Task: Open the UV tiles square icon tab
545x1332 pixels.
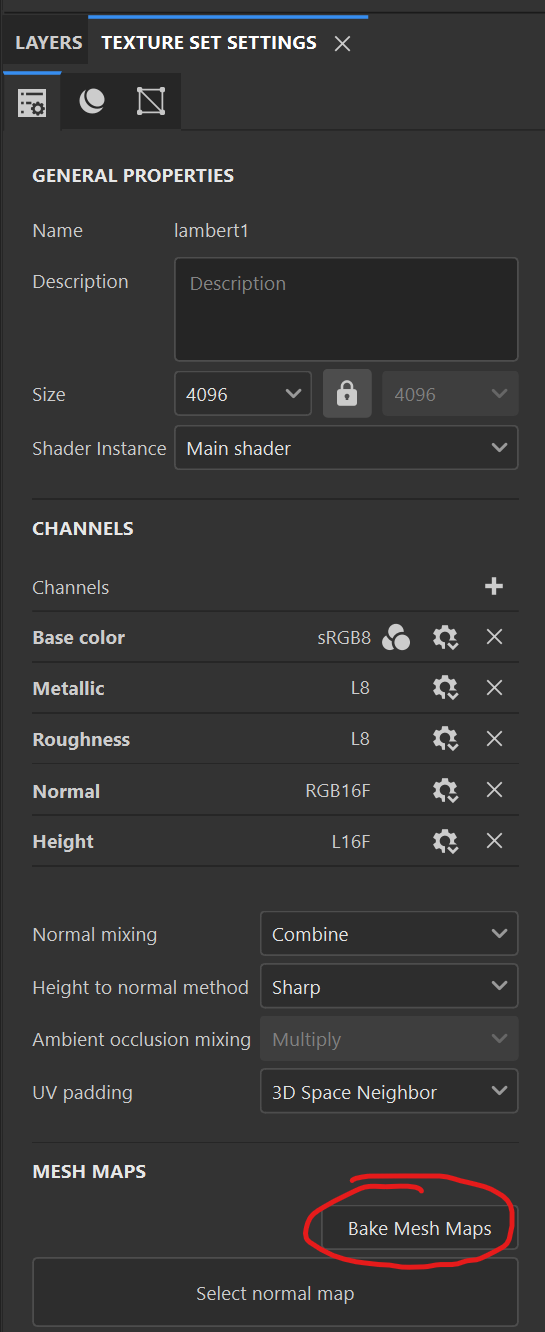Action: 151,101
